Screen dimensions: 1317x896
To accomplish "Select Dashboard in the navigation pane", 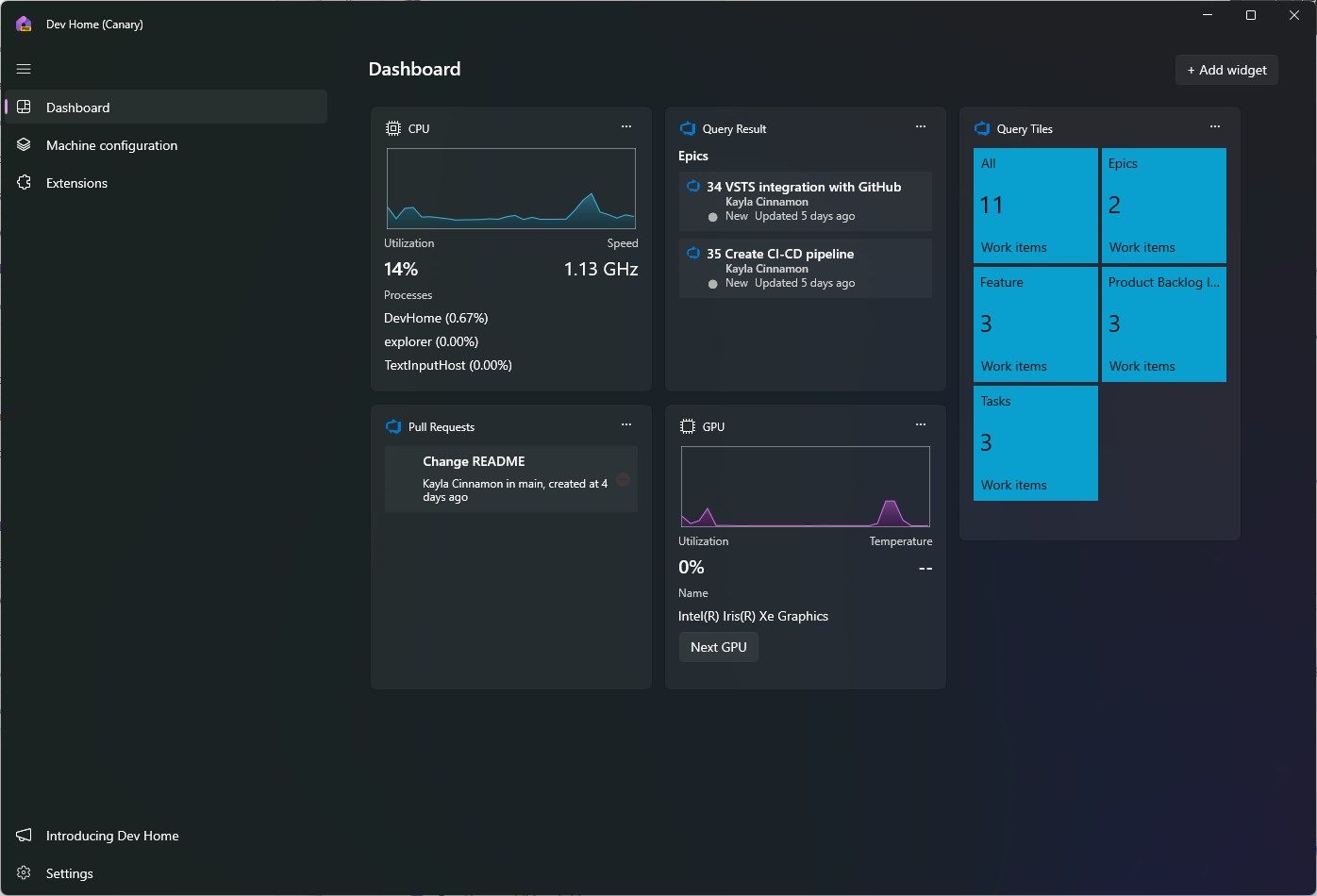I will point(167,107).
